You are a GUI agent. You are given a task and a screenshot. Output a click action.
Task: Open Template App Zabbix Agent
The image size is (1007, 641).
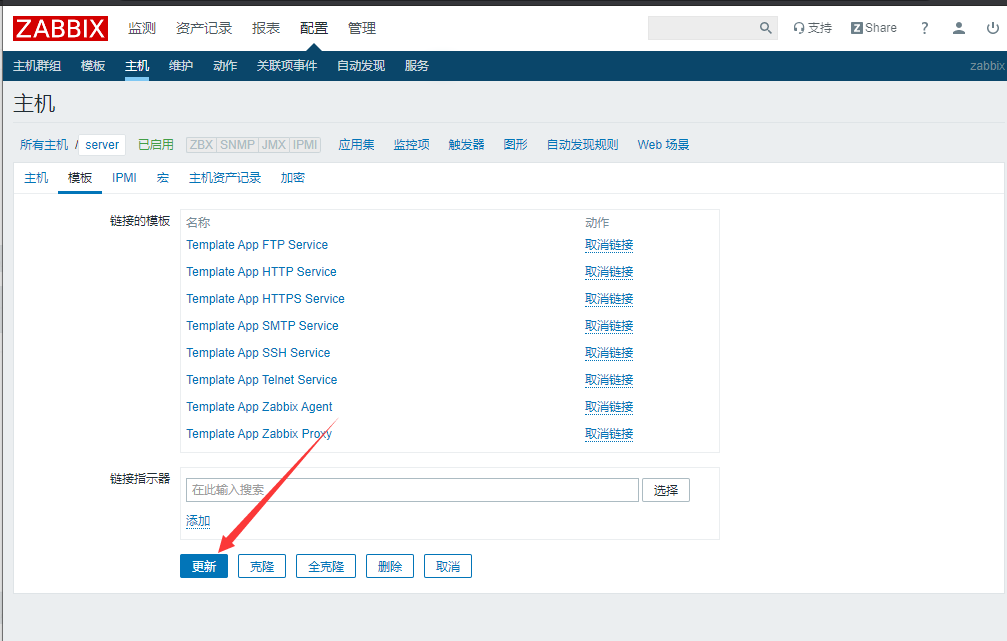tap(259, 407)
